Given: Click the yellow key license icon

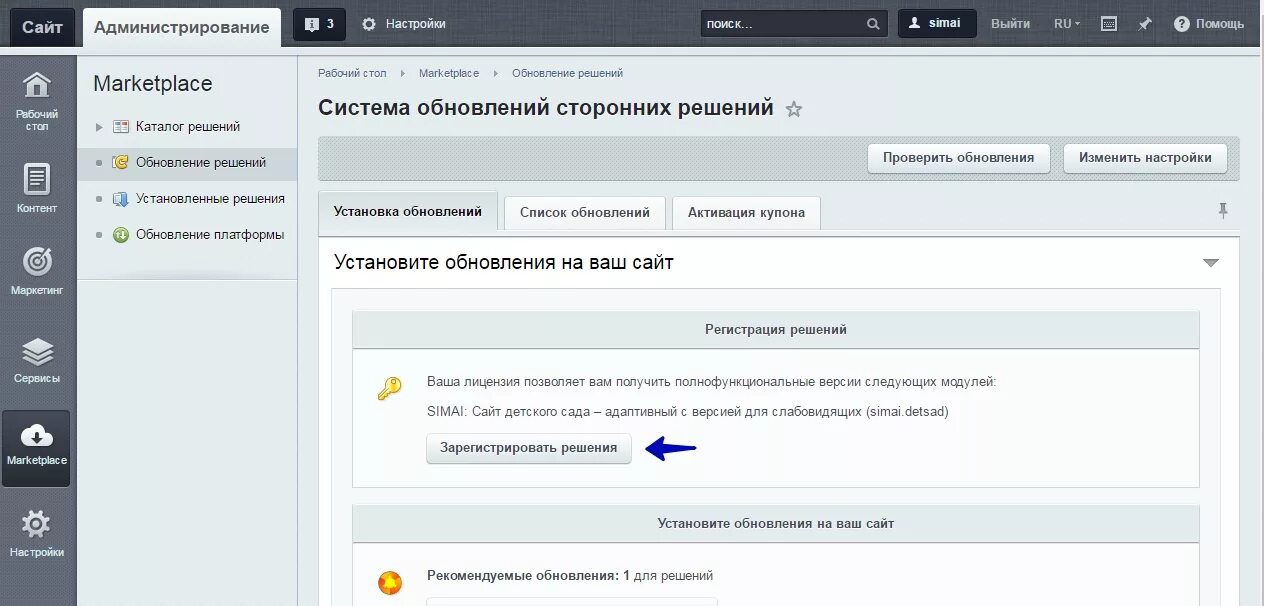Looking at the screenshot, I should tap(389, 388).
